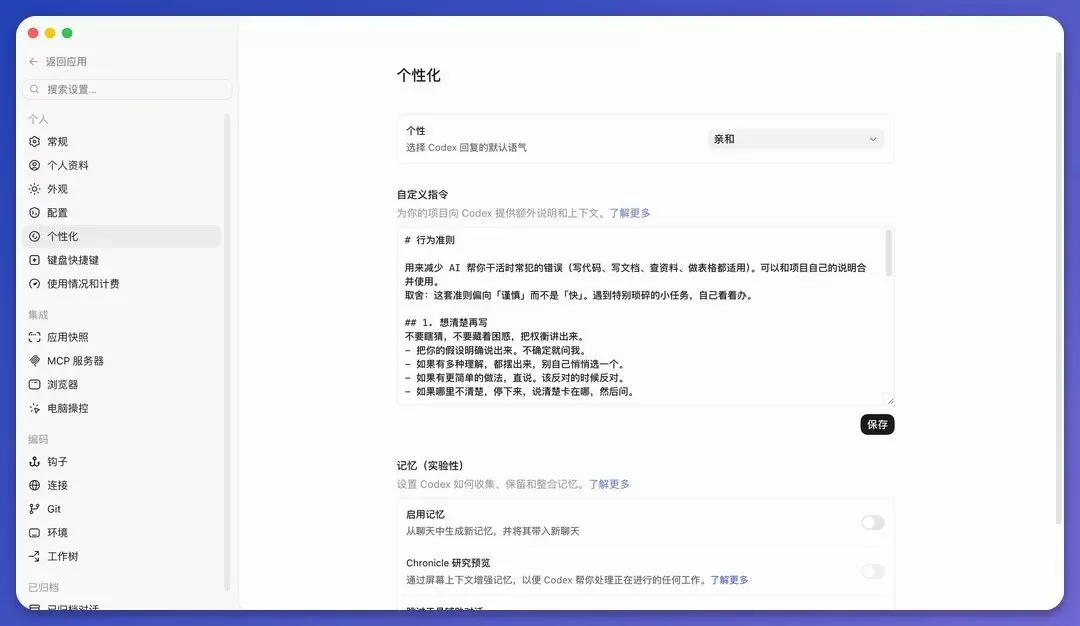Click the monitor icon beside 环境

[x=34, y=532]
